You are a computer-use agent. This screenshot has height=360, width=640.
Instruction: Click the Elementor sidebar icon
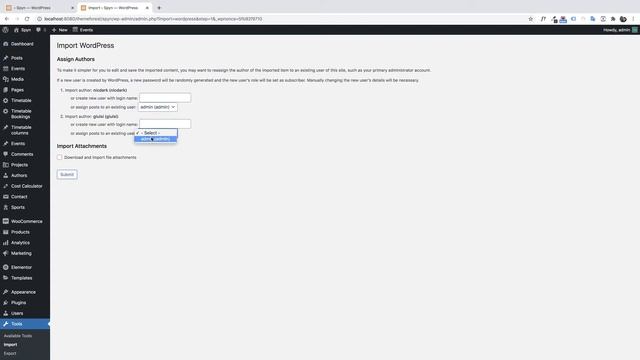click(6, 267)
